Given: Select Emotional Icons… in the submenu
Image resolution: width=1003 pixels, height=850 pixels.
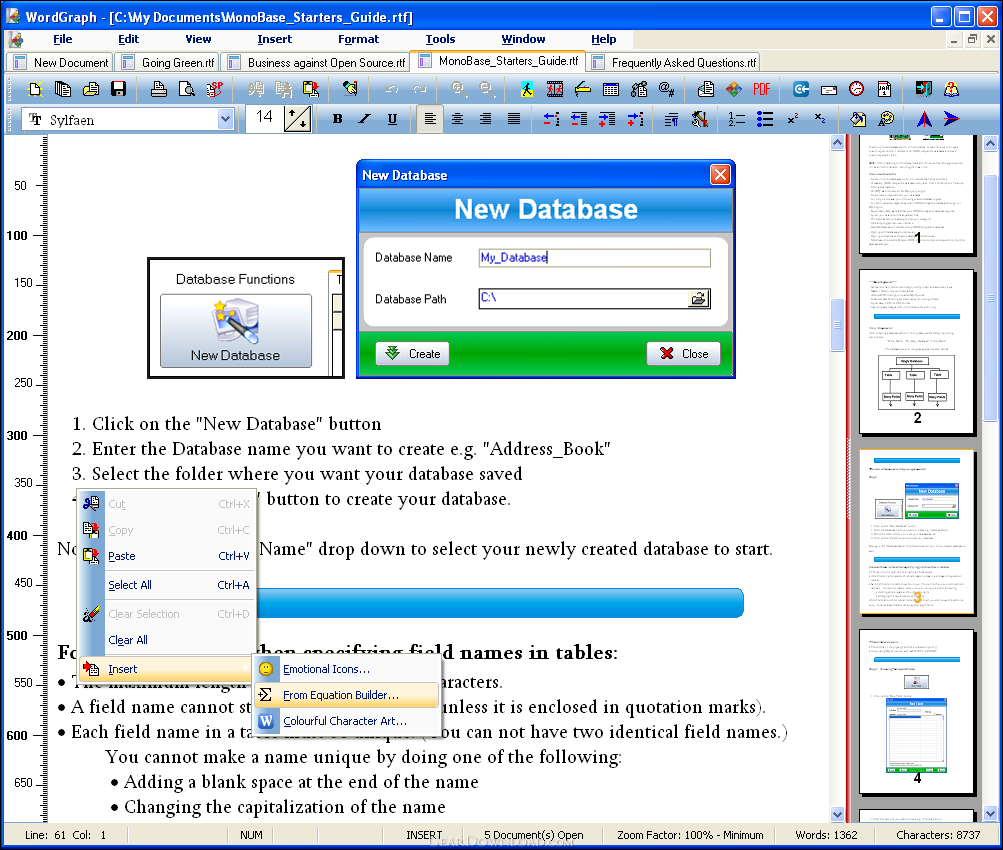Looking at the screenshot, I should 347,670.
